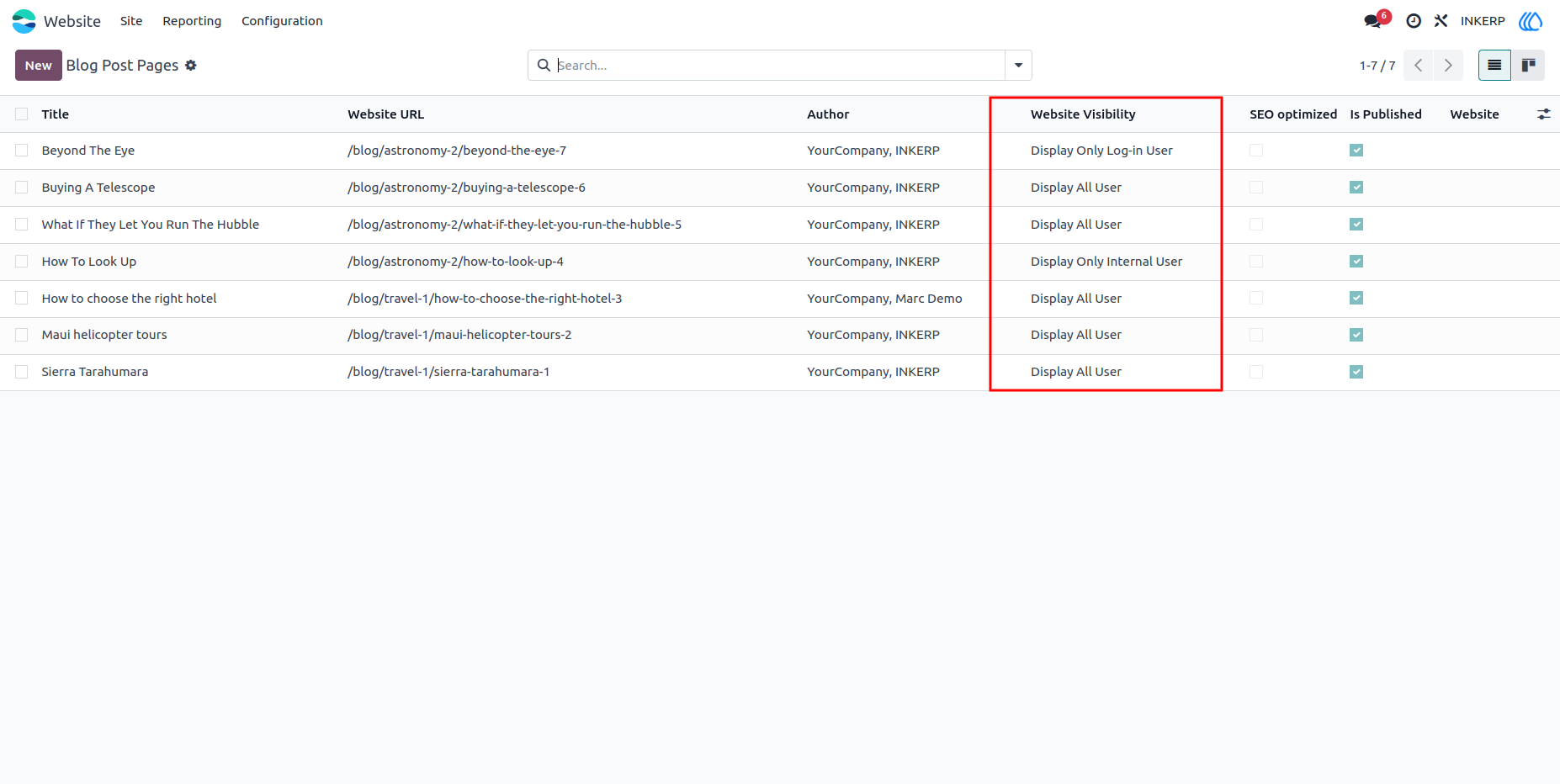Click Display Only Log-in User cell

coord(1101,151)
